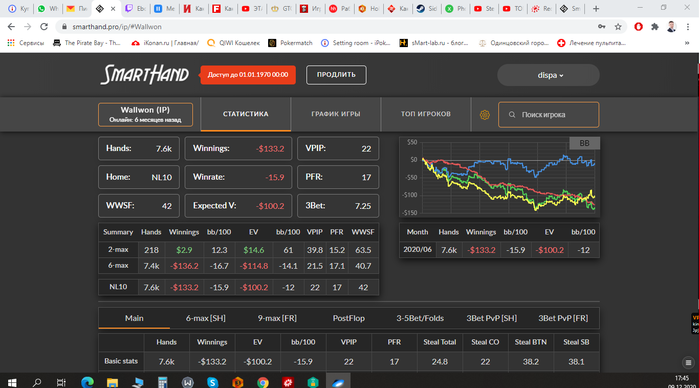Open a new browser tab with the plus icon
The height and width of the screenshot is (388, 700).
596,8
